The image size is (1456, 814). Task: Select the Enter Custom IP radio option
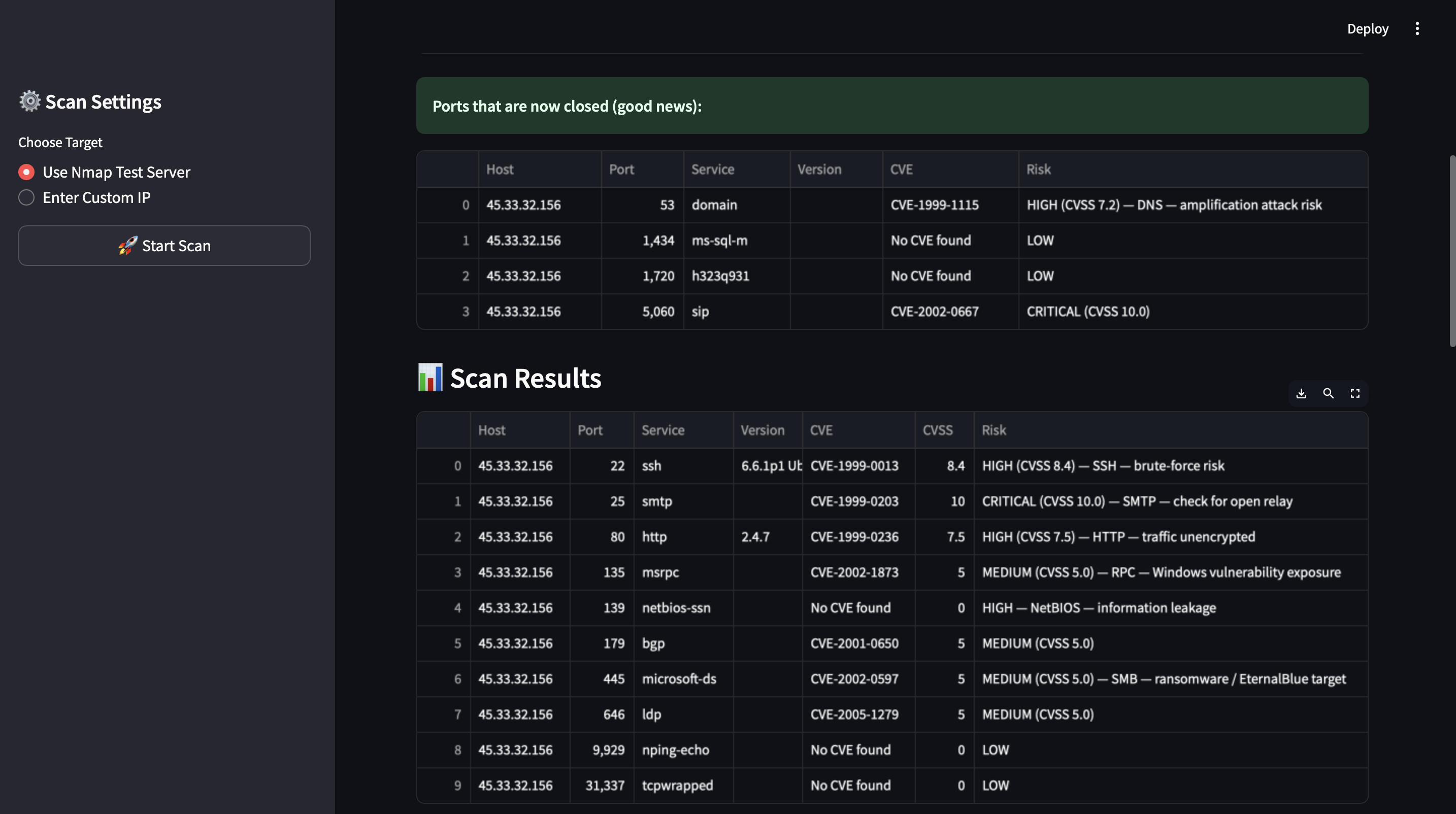click(x=85, y=198)
